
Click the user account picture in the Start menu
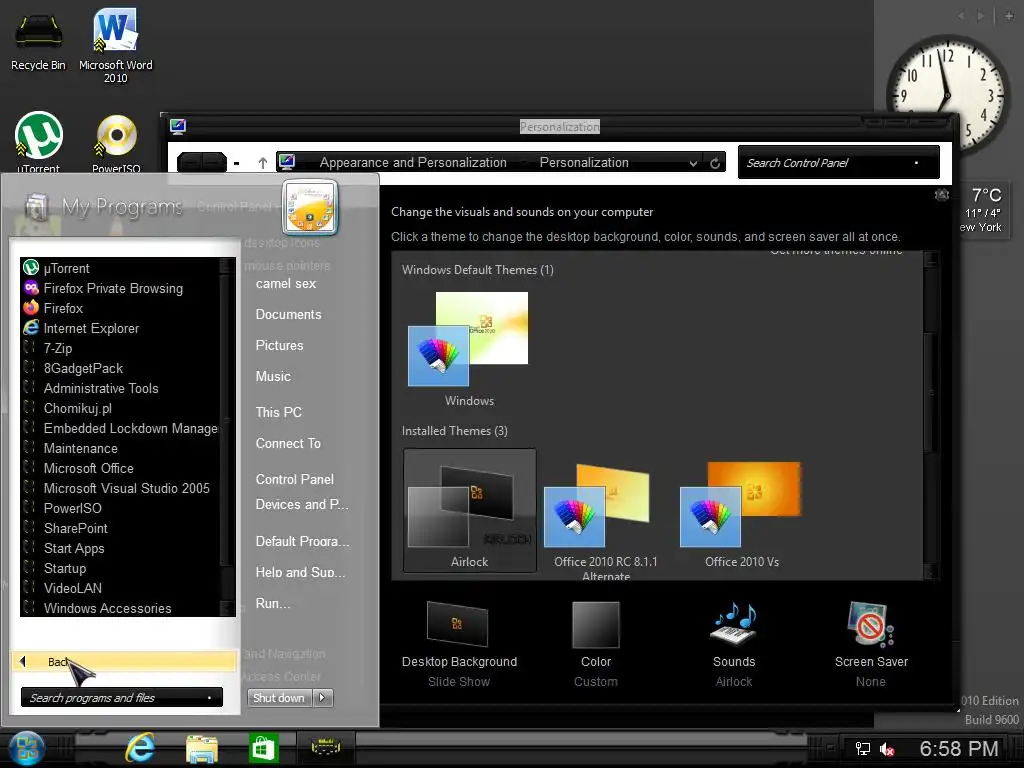pyautogui.click(x=310, y=207)
